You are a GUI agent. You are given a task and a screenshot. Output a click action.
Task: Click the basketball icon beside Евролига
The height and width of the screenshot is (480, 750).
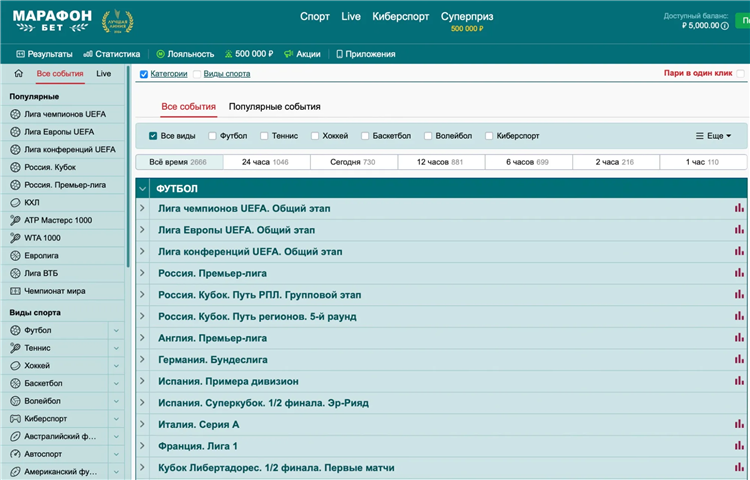coord(15,256)
